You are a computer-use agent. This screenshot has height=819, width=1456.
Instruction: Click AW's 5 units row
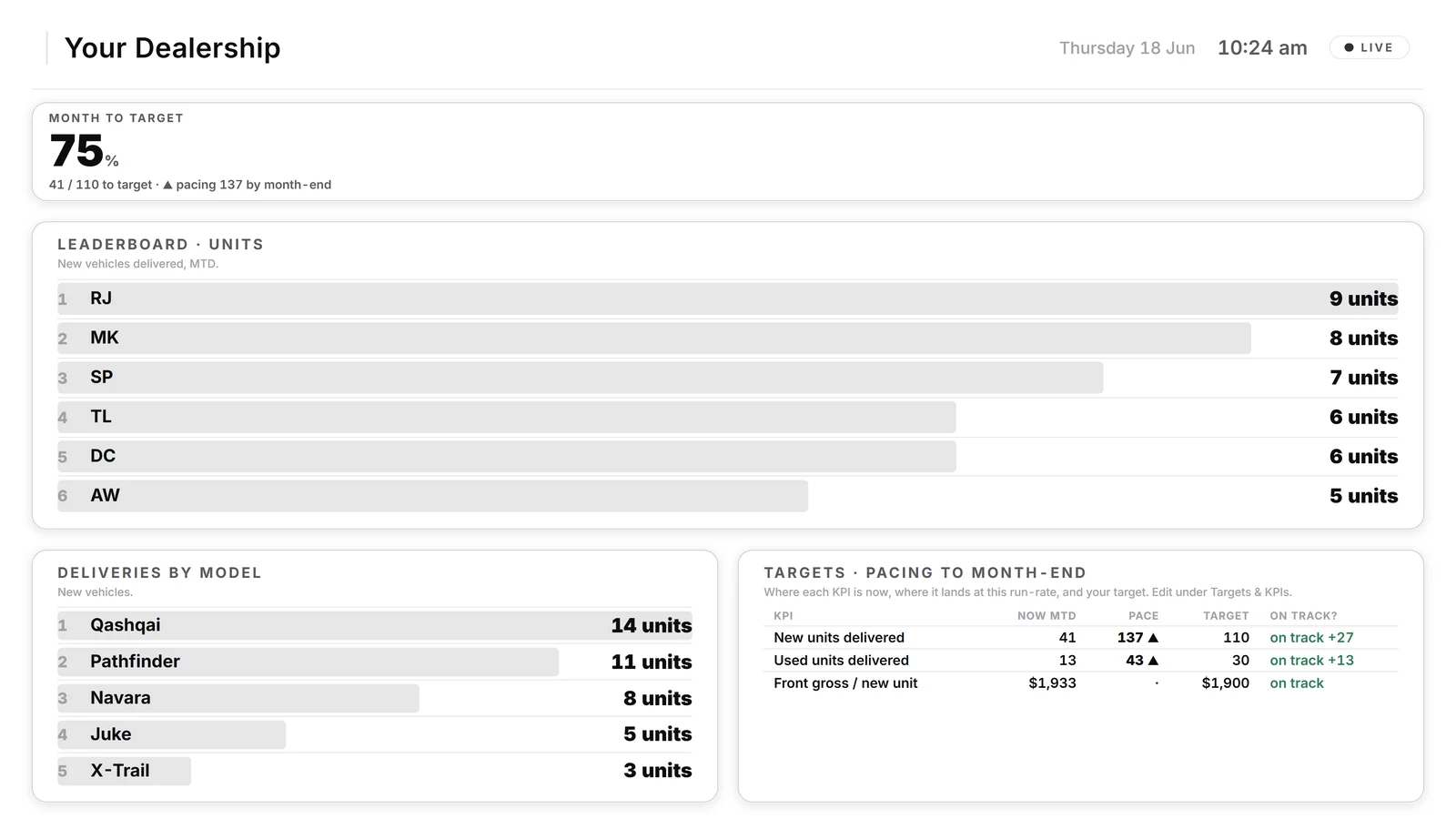click(728, 496)
